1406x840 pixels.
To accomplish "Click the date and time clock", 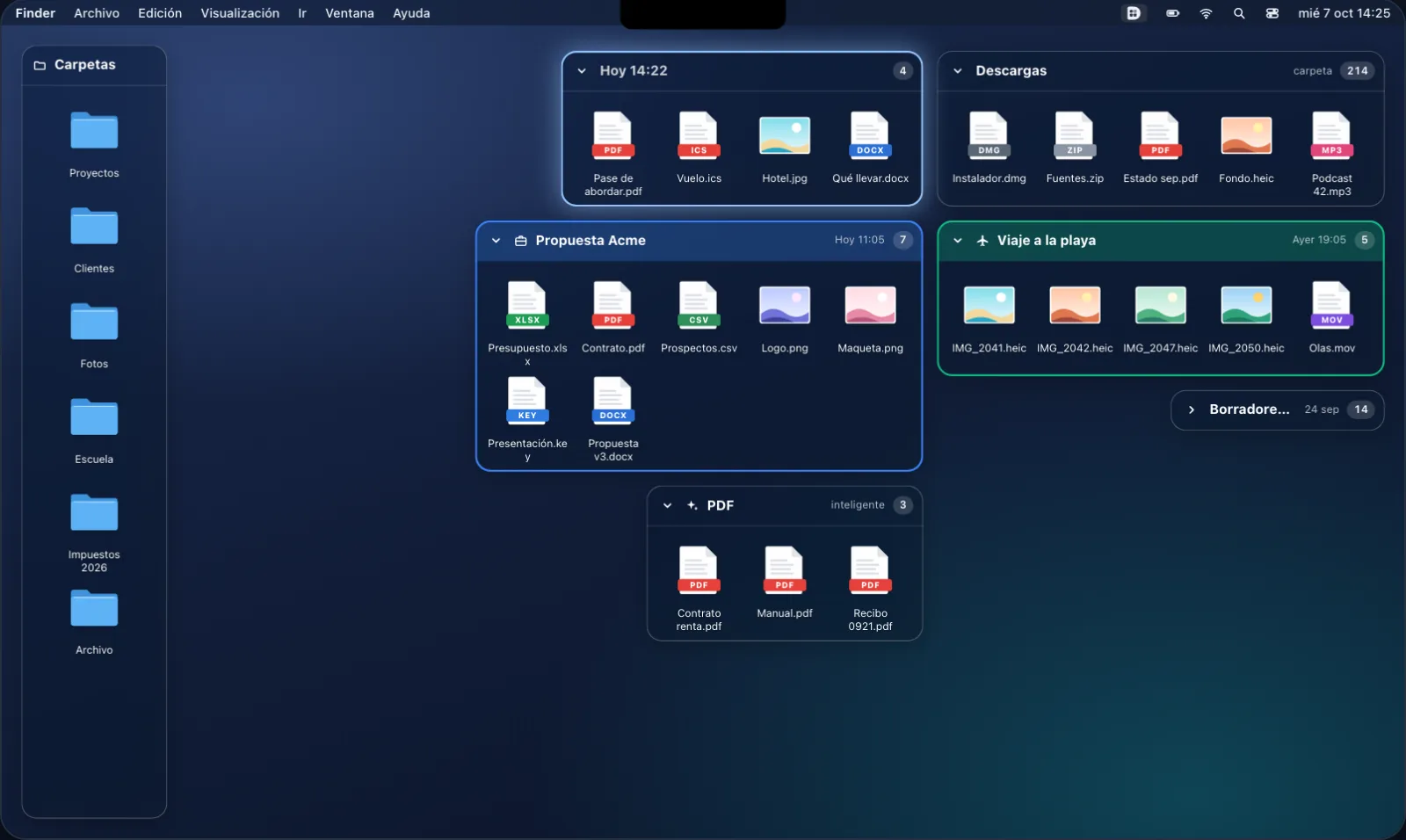I will coord(1344,13).
